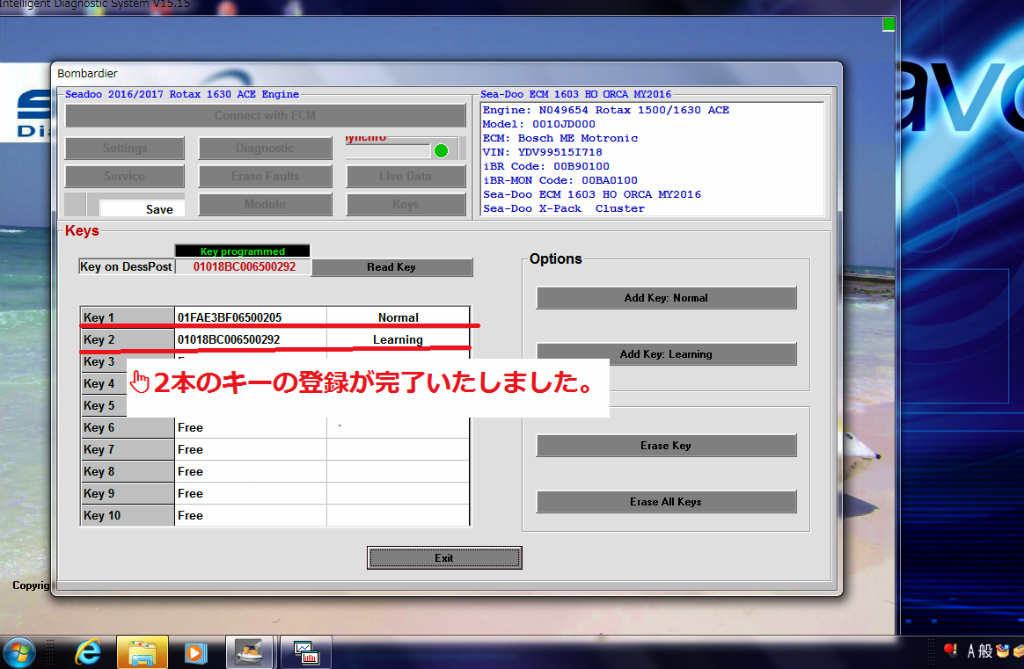The image size is (1024, 669).
Task: Click the 'iBR Code: 00B90100' line
Action: (546, 167)
